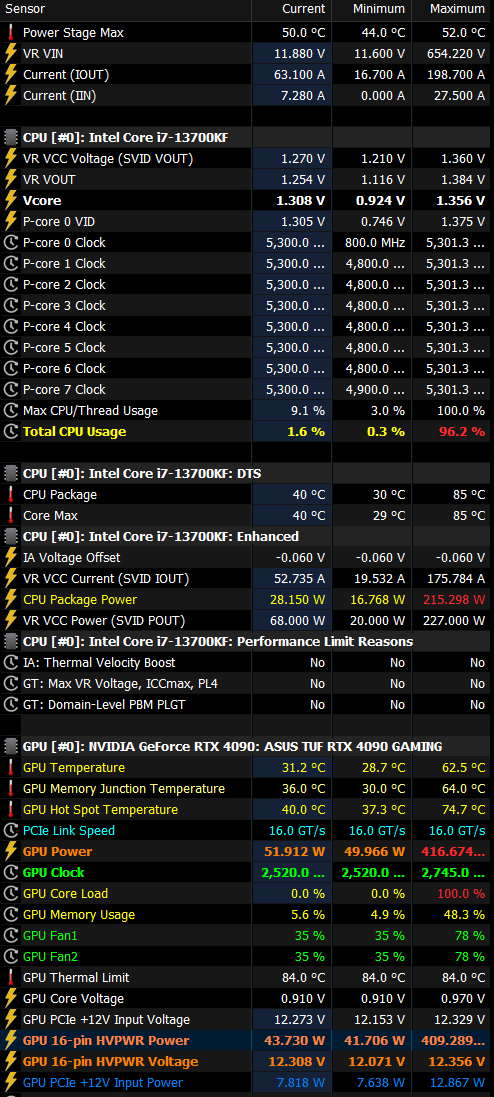494x1097 pixels.
Task: Click the Minimum column header
Action: [372, 9]
